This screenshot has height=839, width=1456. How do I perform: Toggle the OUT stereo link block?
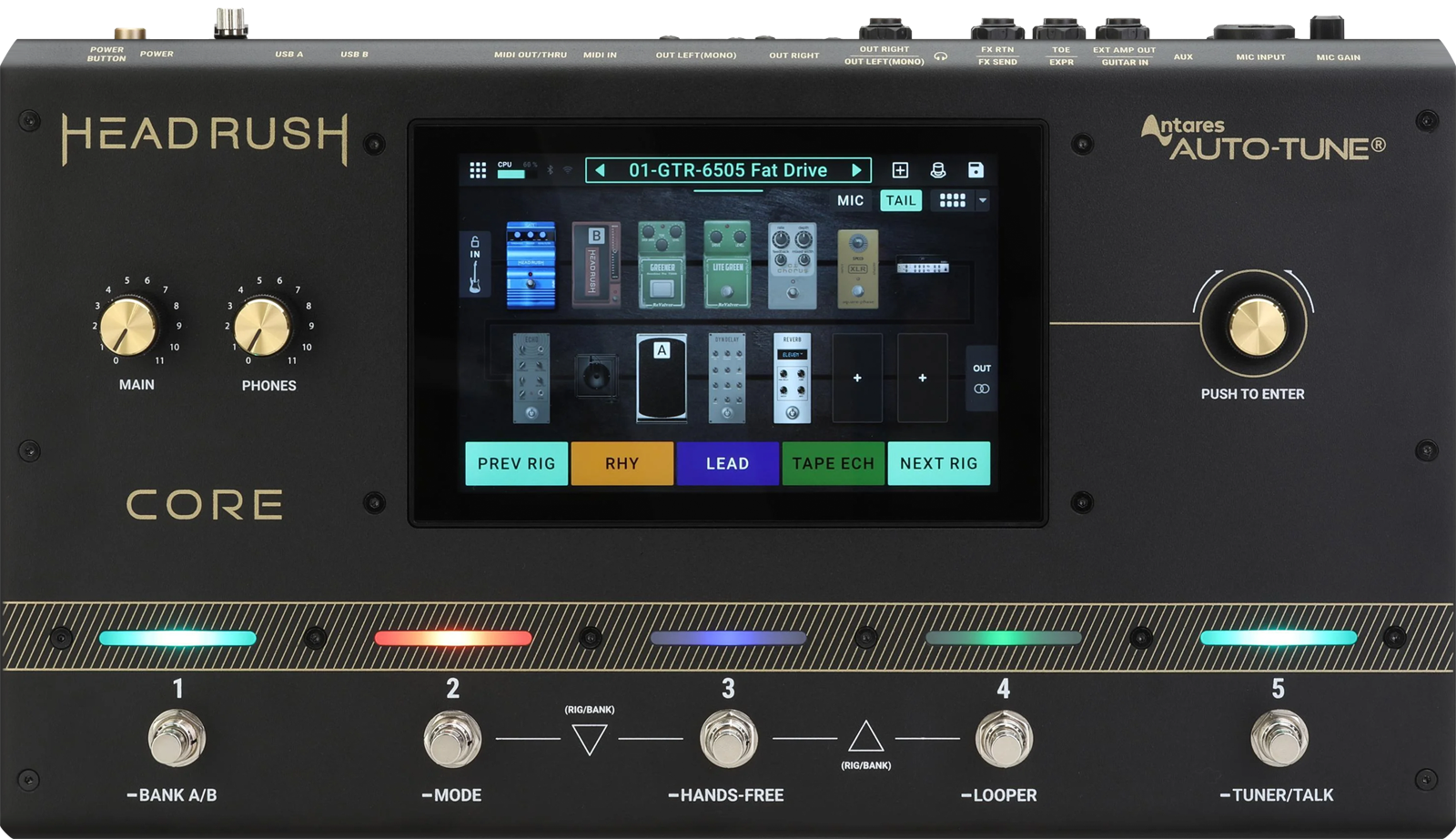tap(982, 379)
